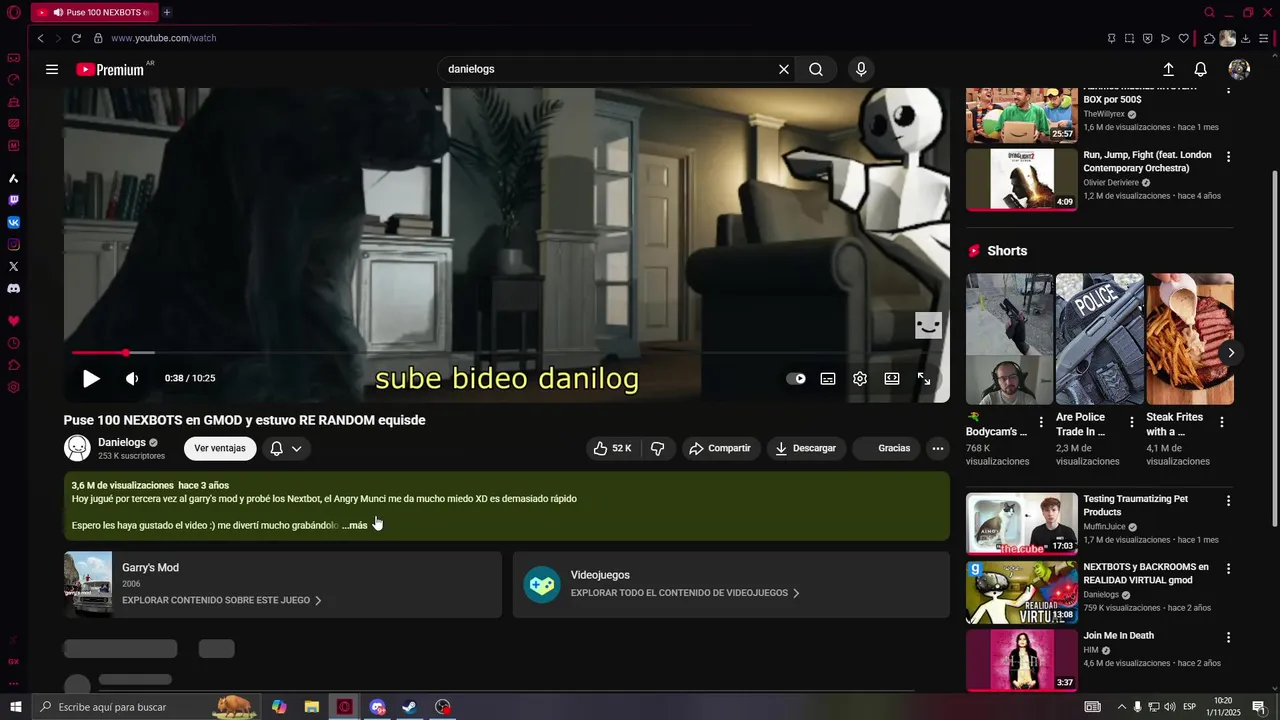
Task: Open Discord in Opera sidebar
Action: click(x=13, y=288)
